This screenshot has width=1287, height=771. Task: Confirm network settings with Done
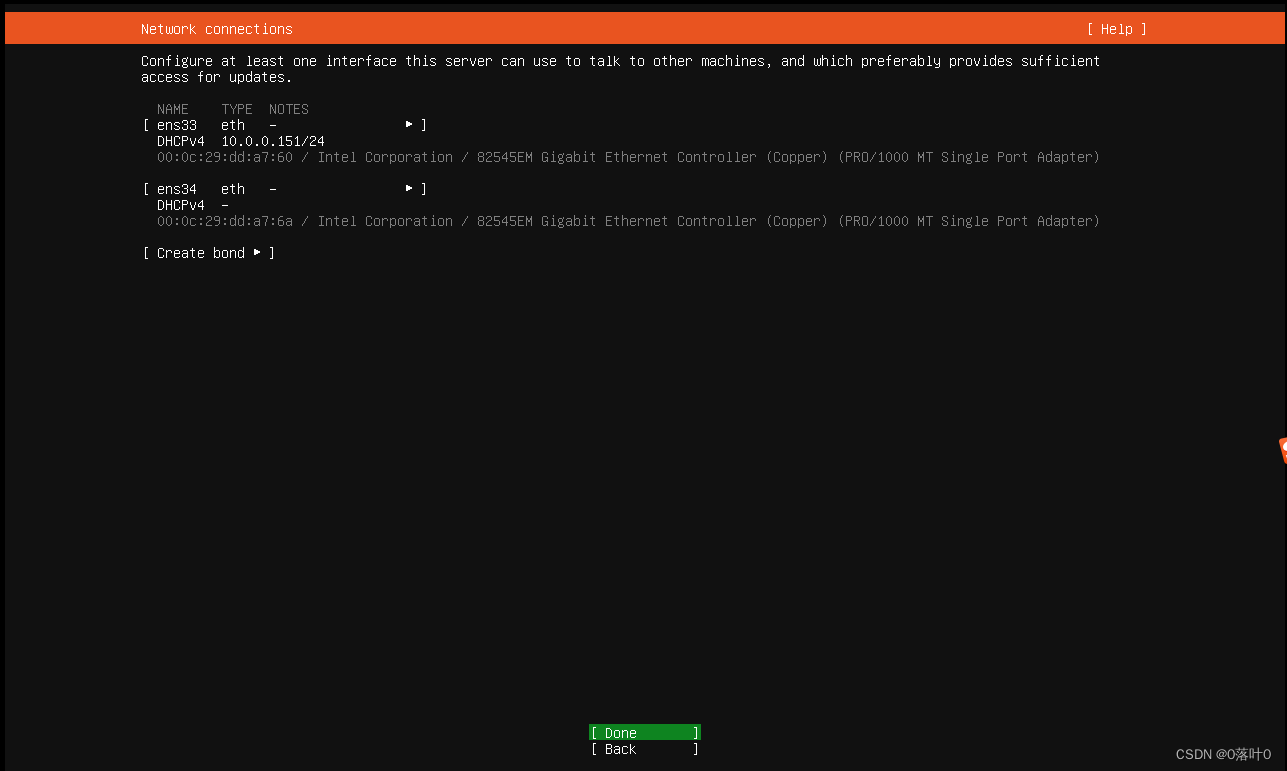tap(645, 733)
